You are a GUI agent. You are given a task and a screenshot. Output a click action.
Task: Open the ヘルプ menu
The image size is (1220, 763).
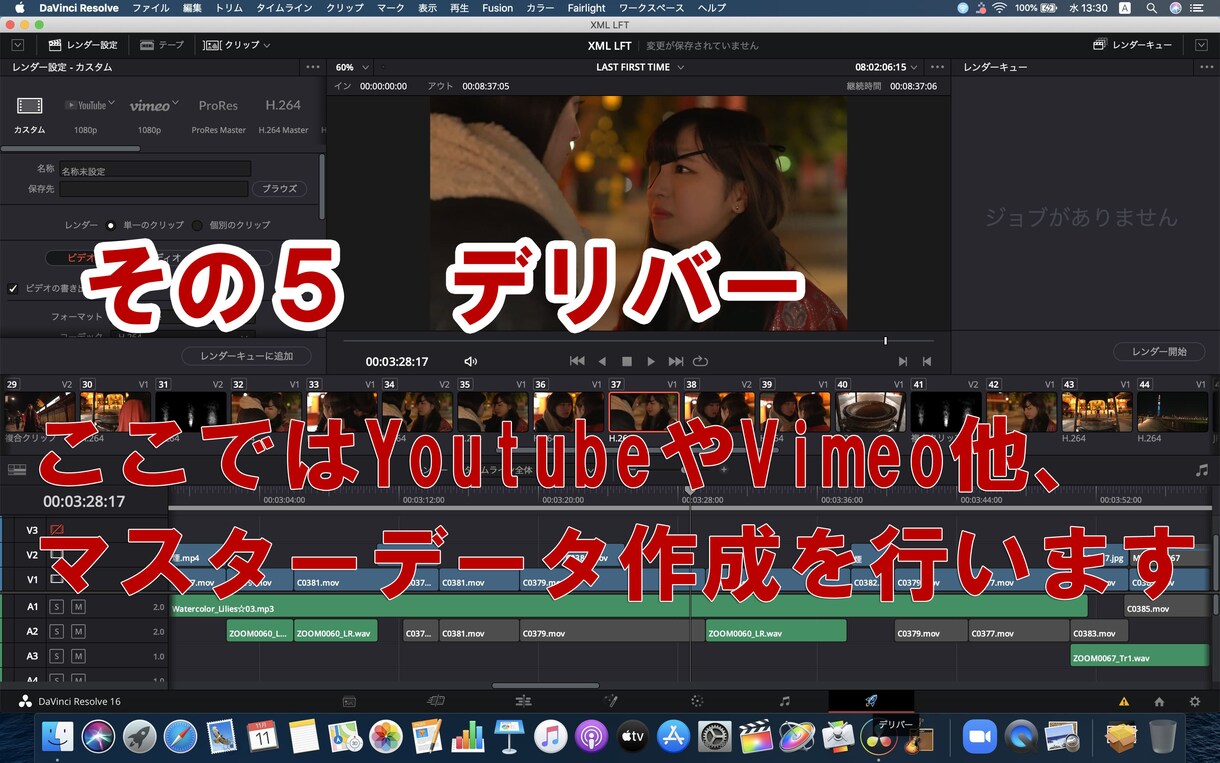click(712, 8)
